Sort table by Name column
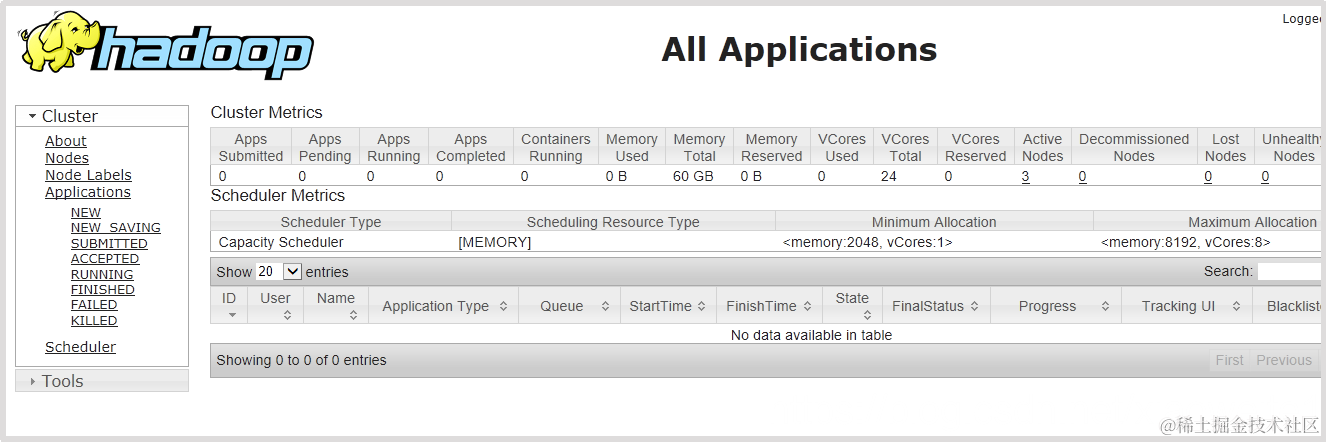 click(x=336, y=305)
